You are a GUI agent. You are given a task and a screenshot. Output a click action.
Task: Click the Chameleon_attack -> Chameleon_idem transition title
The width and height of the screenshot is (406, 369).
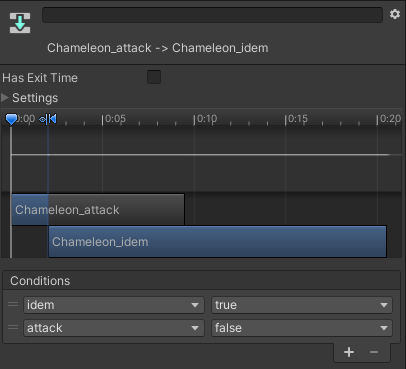[158, 48]
